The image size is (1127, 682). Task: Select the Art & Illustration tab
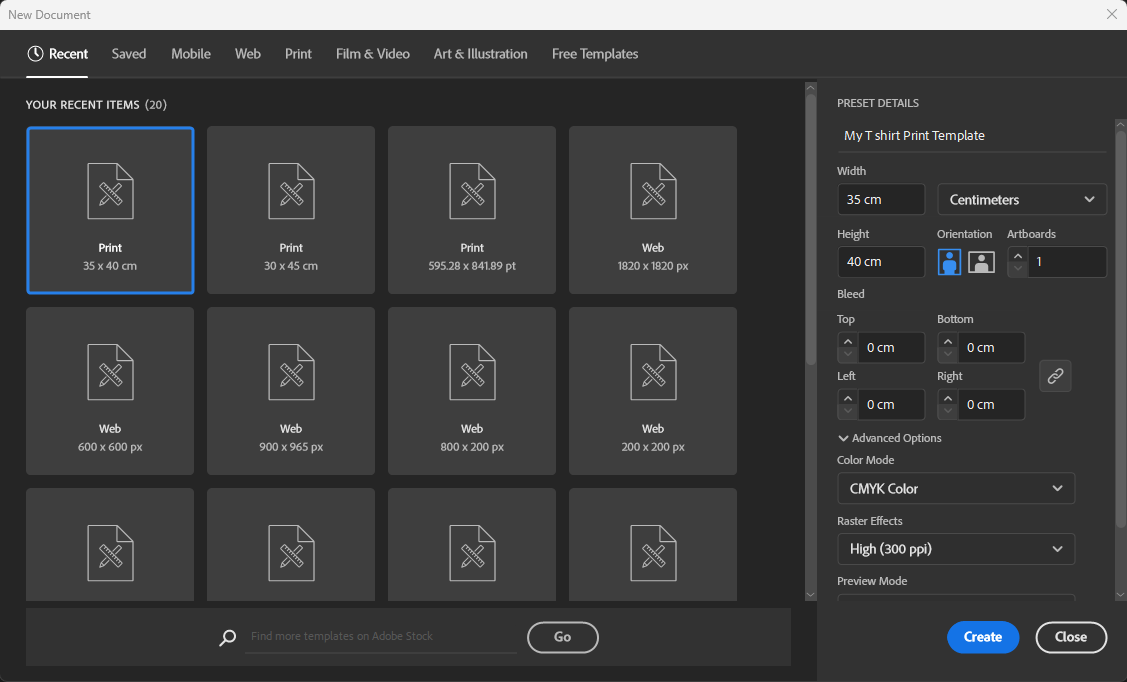coord(480,53)
